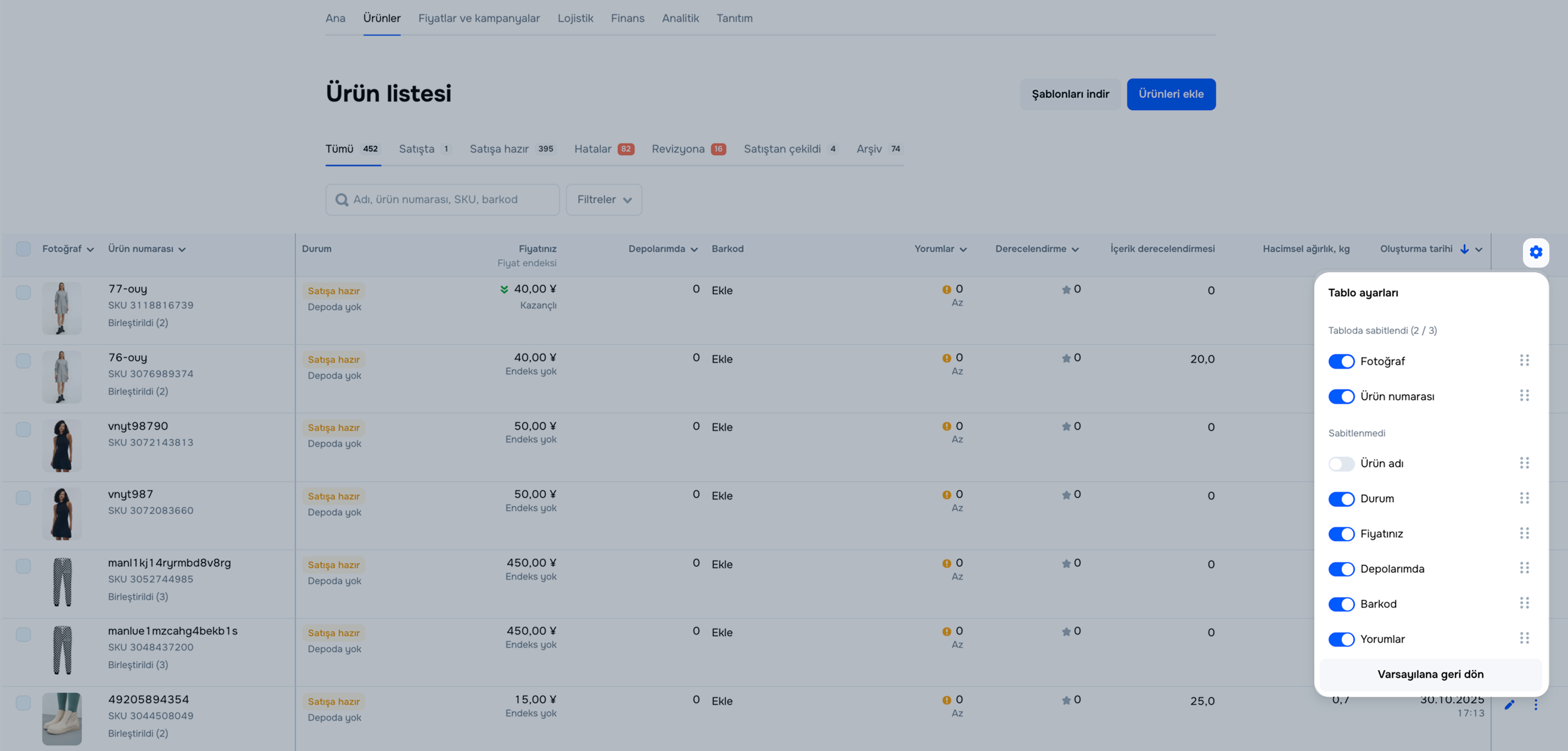Enable the Ürün adı column toggle
This screenshot has width=1568, height=751.
[x=1341, y=464]
